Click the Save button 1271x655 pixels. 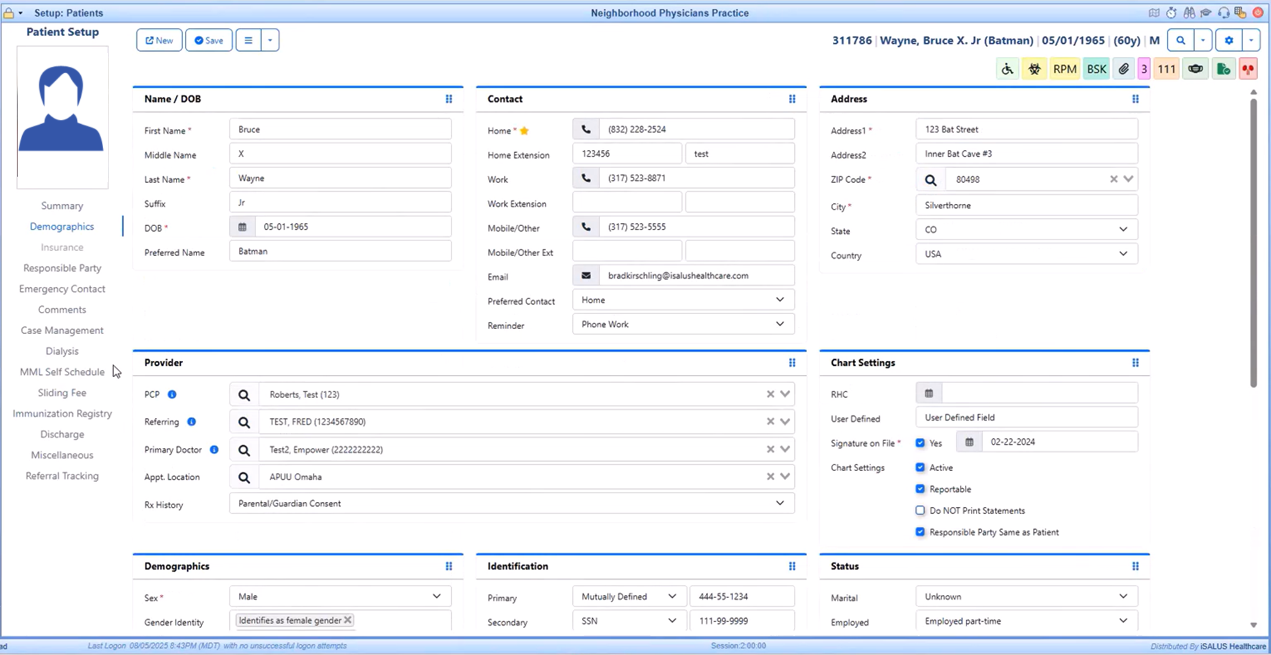click(x=209, y=41)
